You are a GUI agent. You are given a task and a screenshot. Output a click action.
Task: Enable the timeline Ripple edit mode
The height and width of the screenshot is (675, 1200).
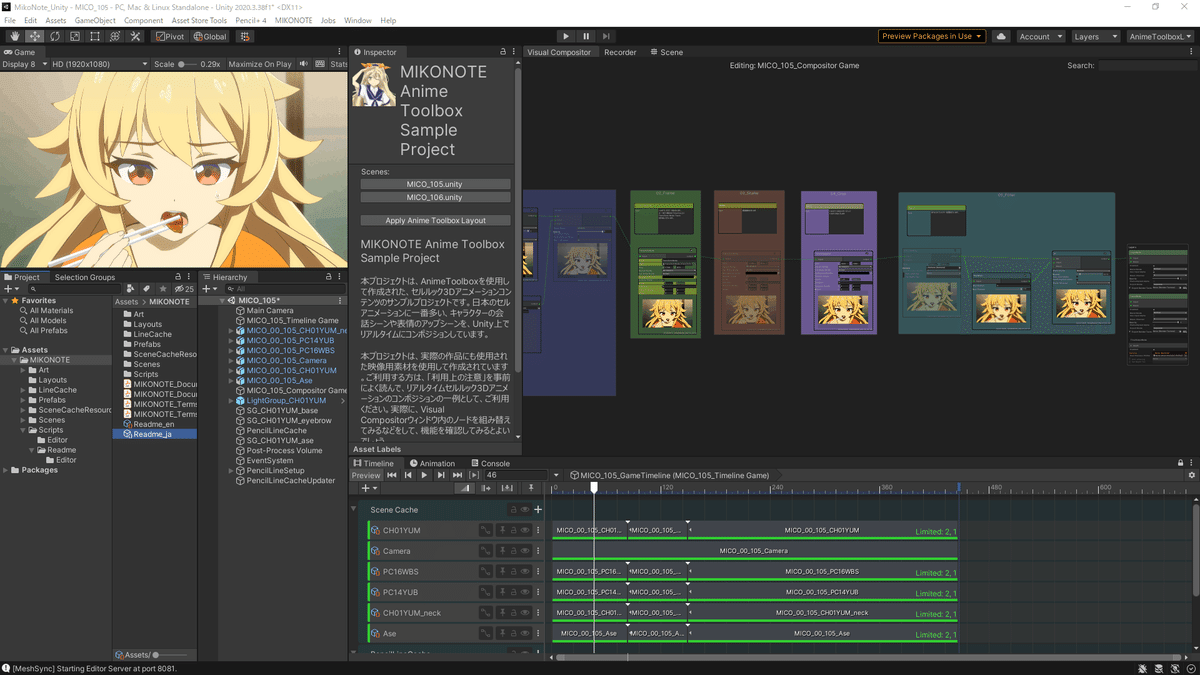pyautogui.click(x=486, y=488)
